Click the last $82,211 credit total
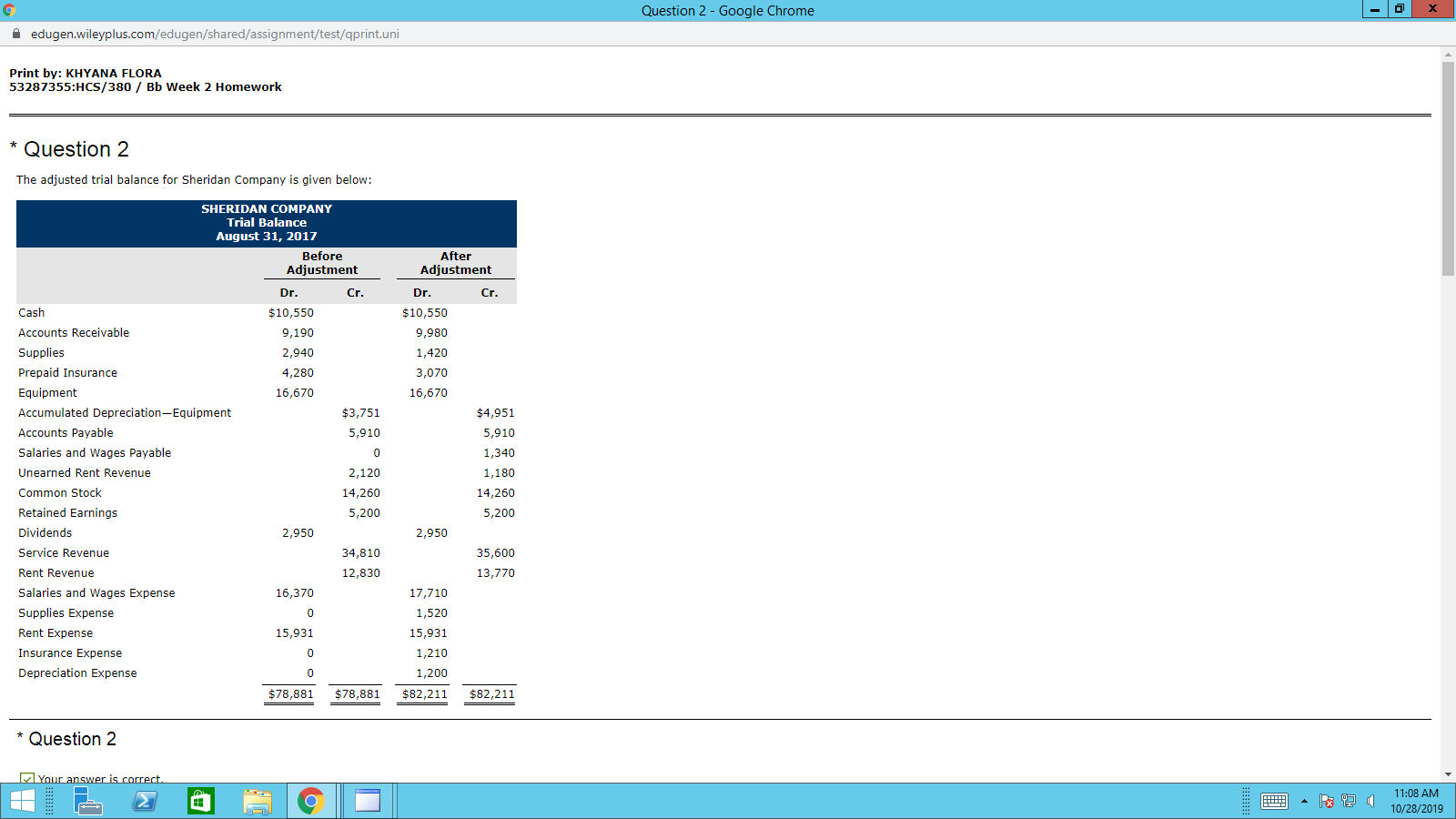The height and width of the screenshot is (819, 1456). tap(492, 694)
